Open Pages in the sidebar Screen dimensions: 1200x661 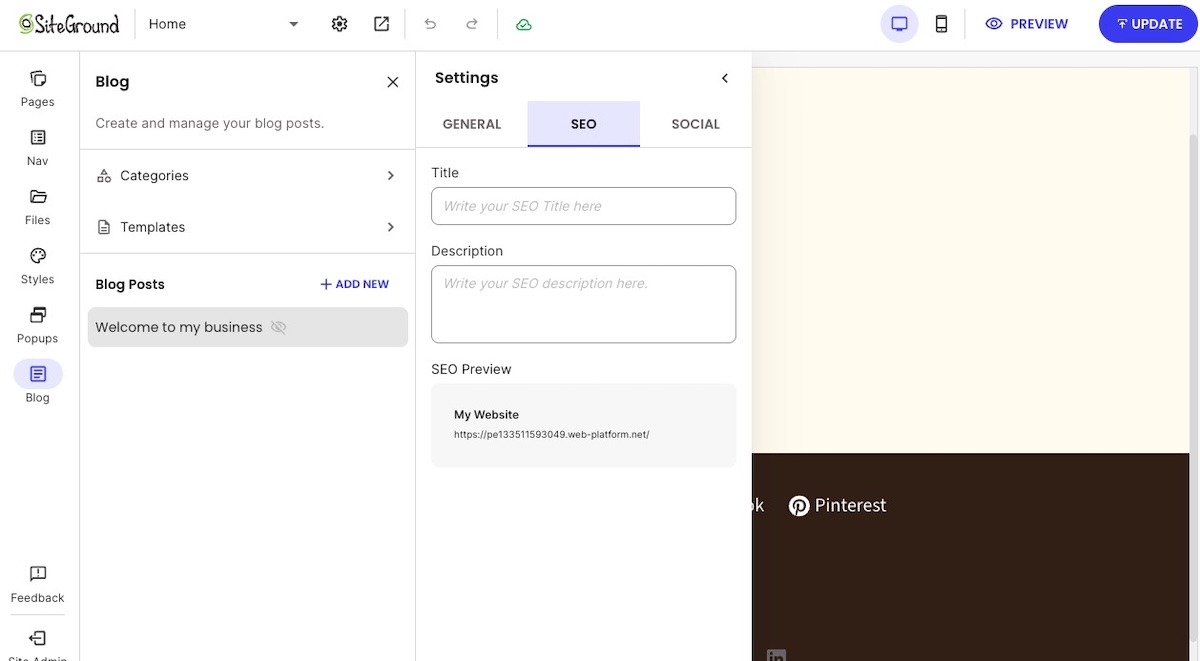pos(38,88)
